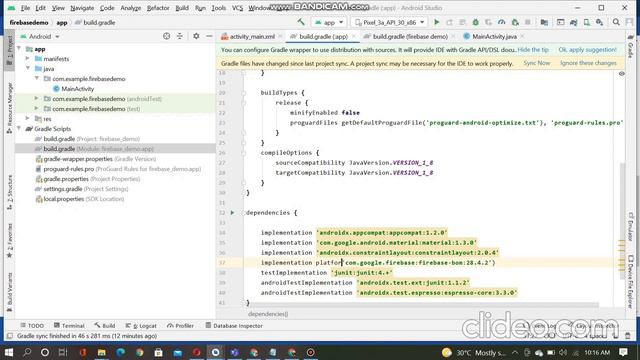Collapse the Gradle Scripts node
This screenshot has height=360, width=640.
pos(19,129)
